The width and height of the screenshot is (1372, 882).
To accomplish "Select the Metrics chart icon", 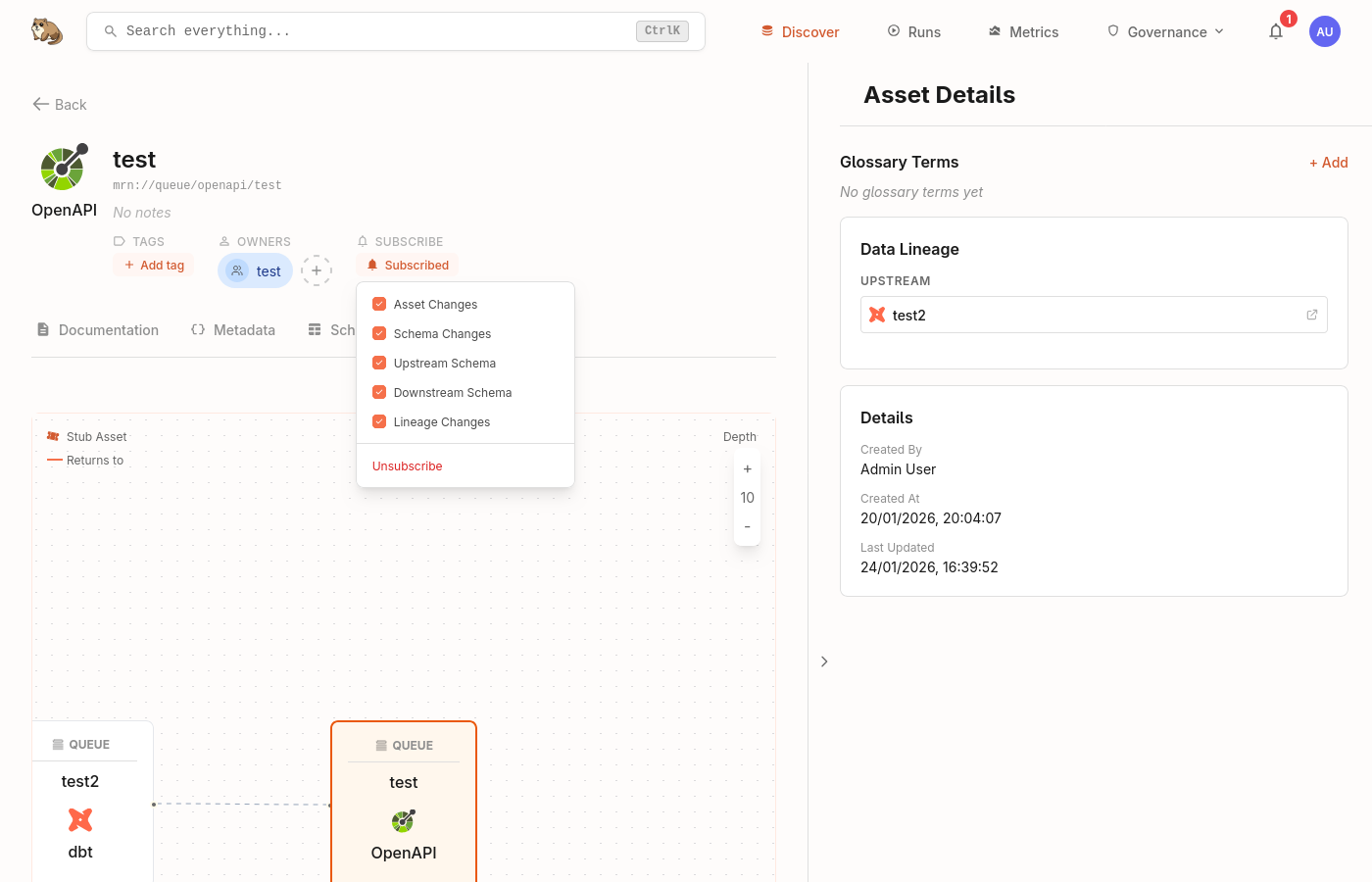I will click(x=993, y=31).
